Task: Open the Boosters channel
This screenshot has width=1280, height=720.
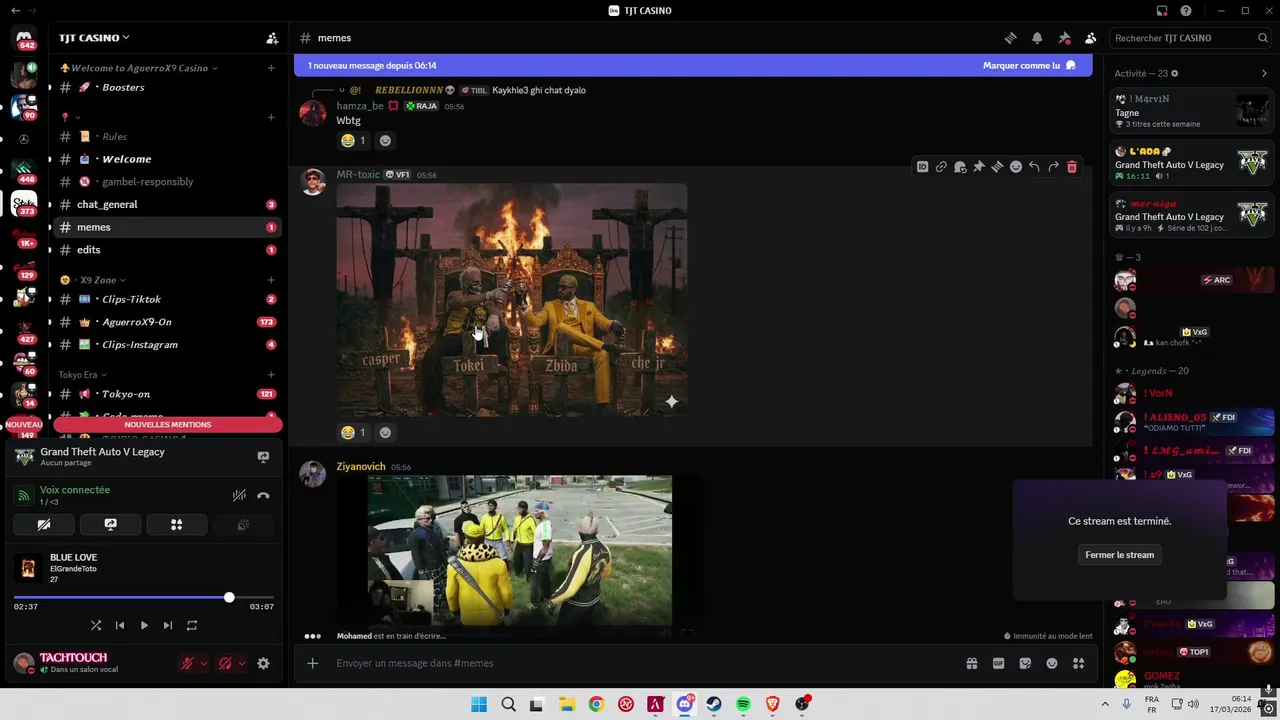Action: (166, 87)
